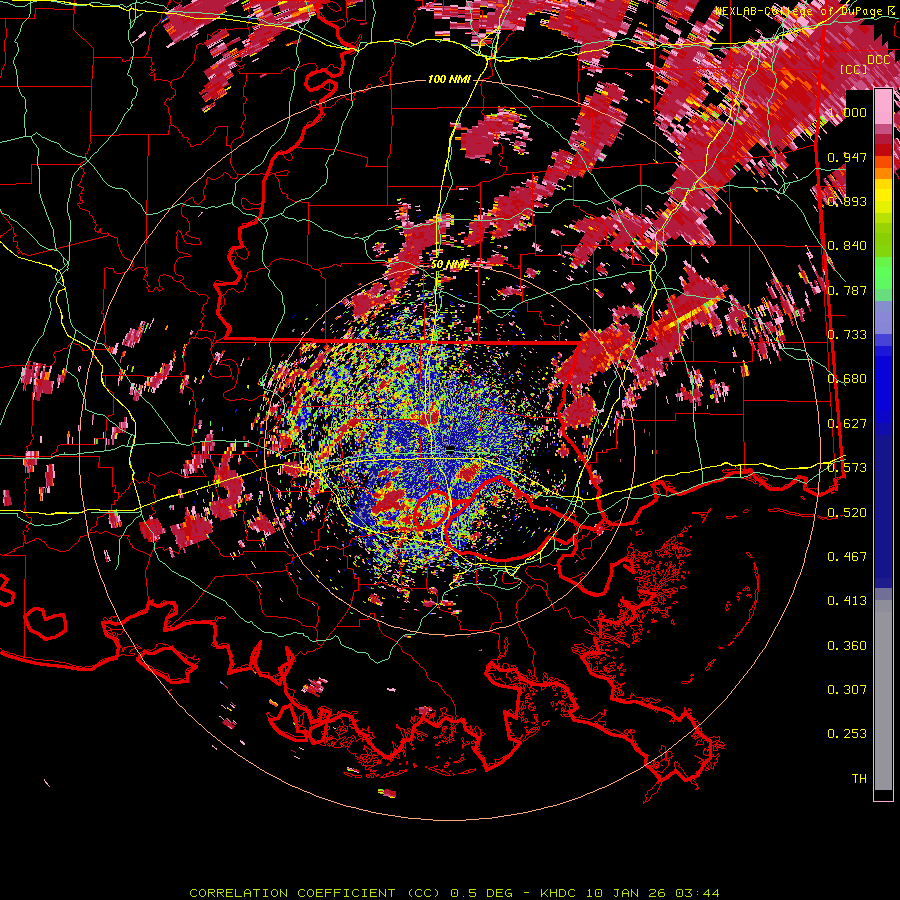Select the 0.733 legend value
This screenshot has height=900, width=900.
point(847,335)
